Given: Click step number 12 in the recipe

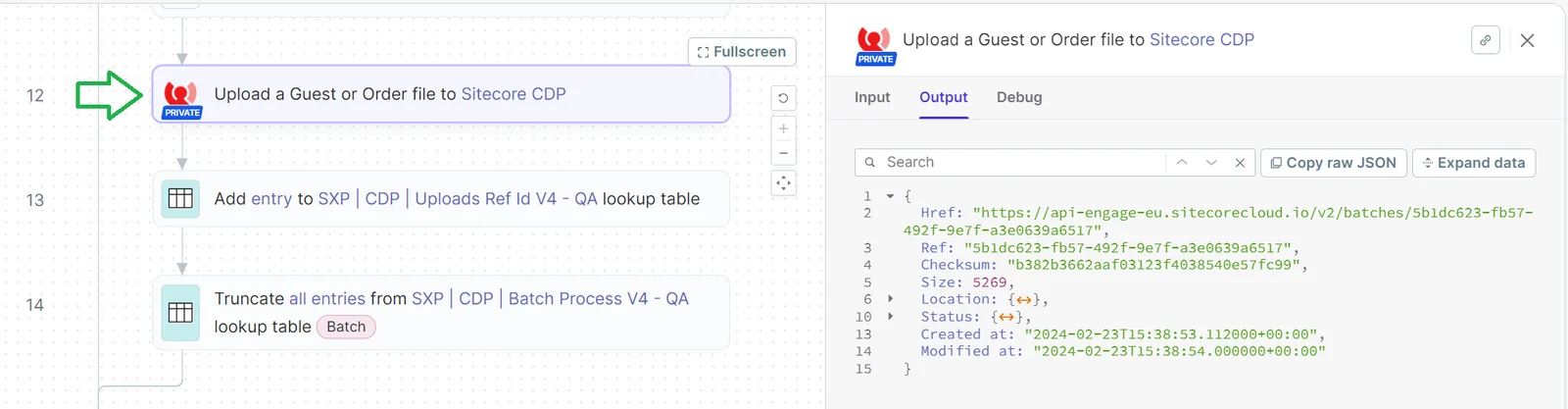Looking at the screenshot, I should (x=35, y=95).
